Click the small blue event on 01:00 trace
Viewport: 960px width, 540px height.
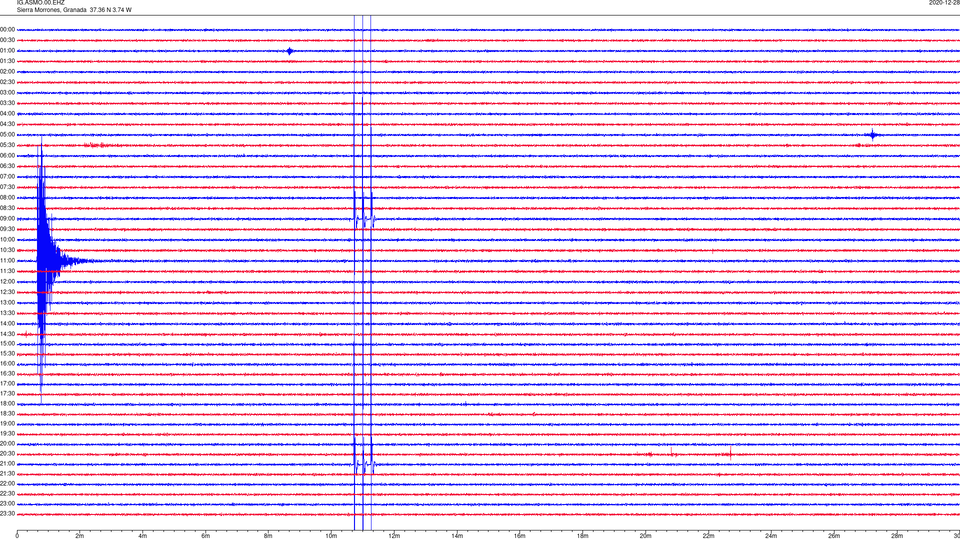tap(290, 51)
